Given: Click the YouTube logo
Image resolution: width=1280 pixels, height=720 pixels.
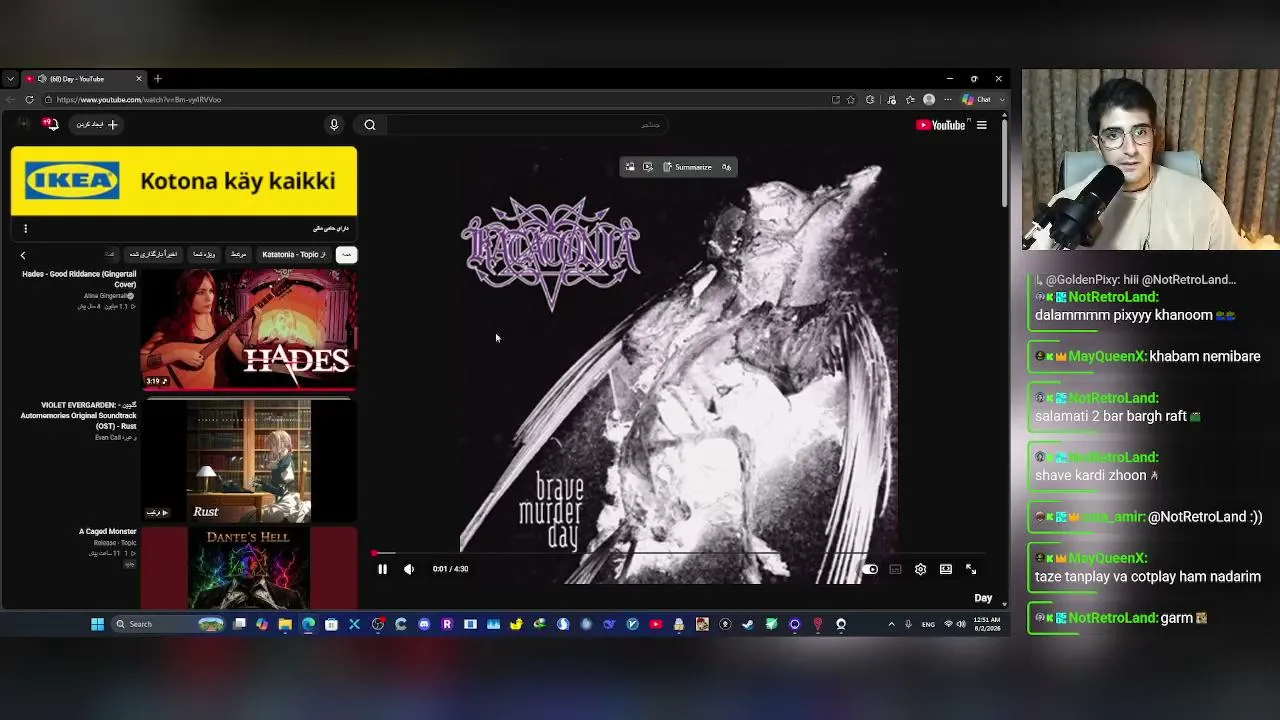Looking at the screenshot, I should pos(941,125).
